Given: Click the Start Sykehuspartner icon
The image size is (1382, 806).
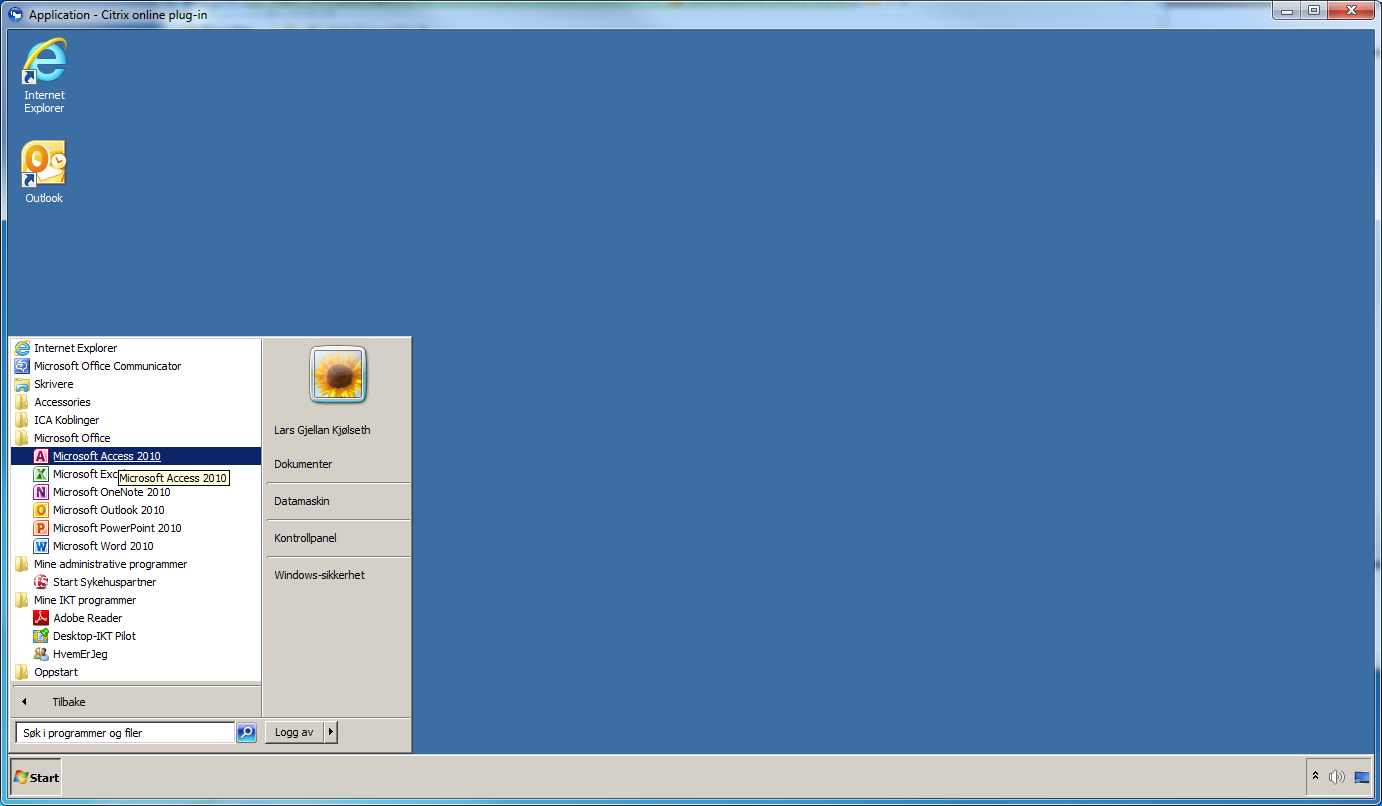Looking at the screenshot, I should coord(41,582).
